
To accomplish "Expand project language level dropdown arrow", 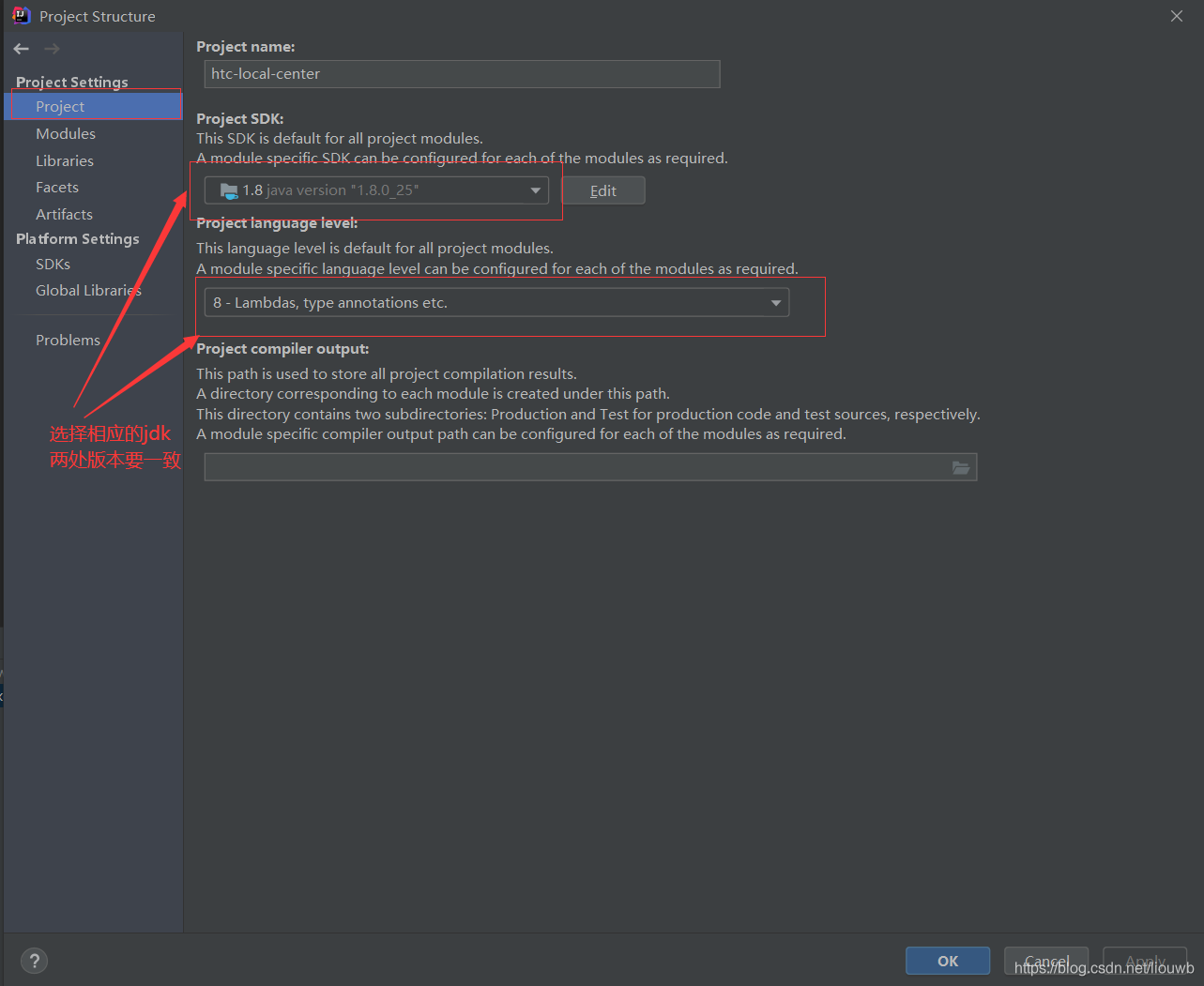I will coord(776,303).
